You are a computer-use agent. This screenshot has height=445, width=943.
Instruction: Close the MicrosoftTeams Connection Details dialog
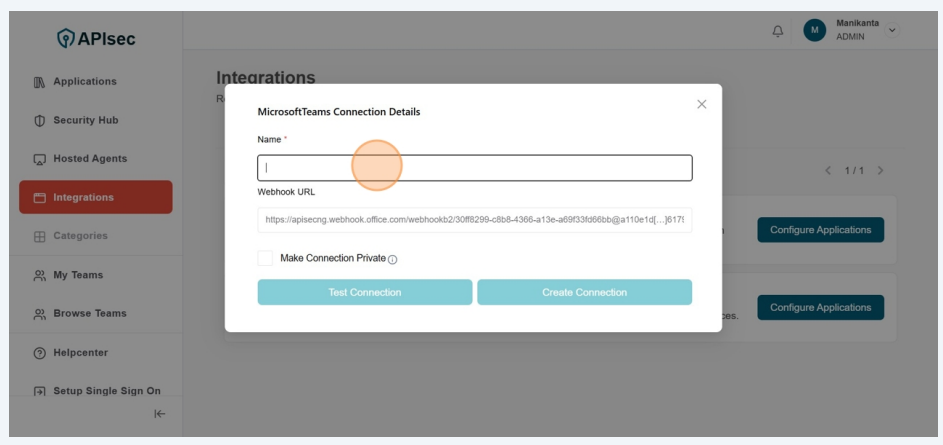pyautogui.click(x=701, y=104)
